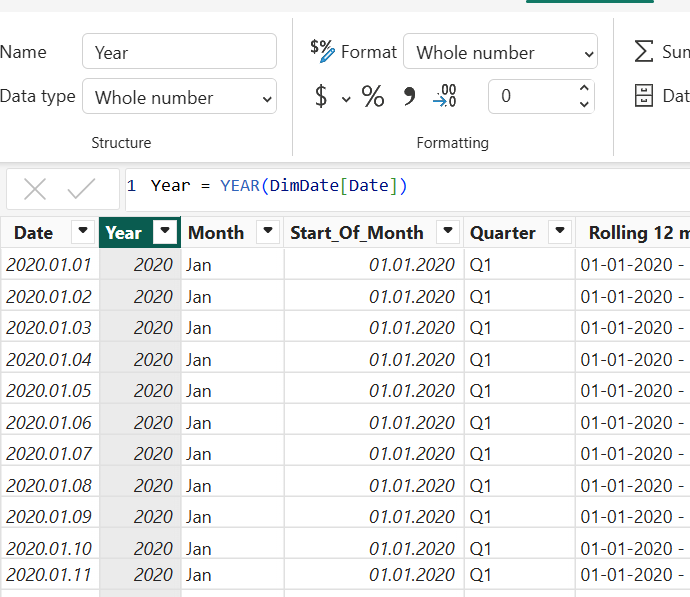Open the Start_Of_Month column filter dropdown

tap(448, 231)
